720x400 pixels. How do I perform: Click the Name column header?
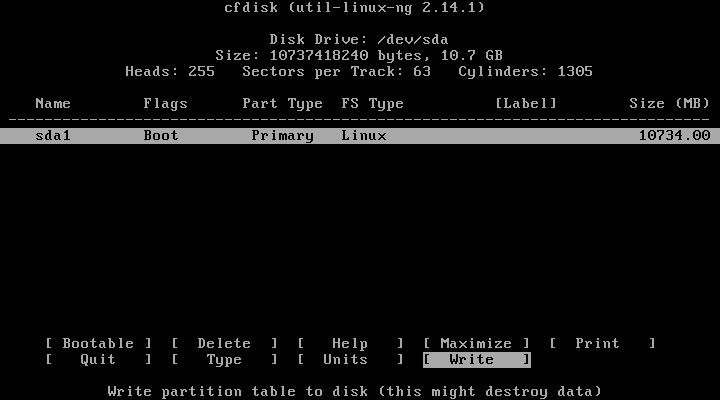[x=53, y=103]
